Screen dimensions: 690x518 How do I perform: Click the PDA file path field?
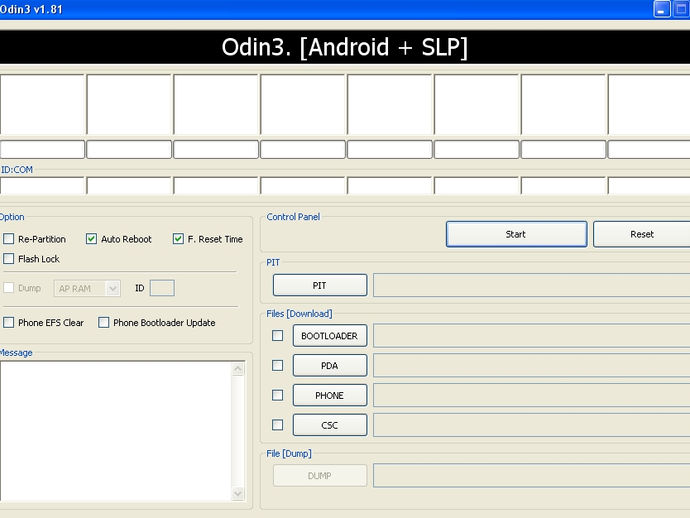coord(532,366)
